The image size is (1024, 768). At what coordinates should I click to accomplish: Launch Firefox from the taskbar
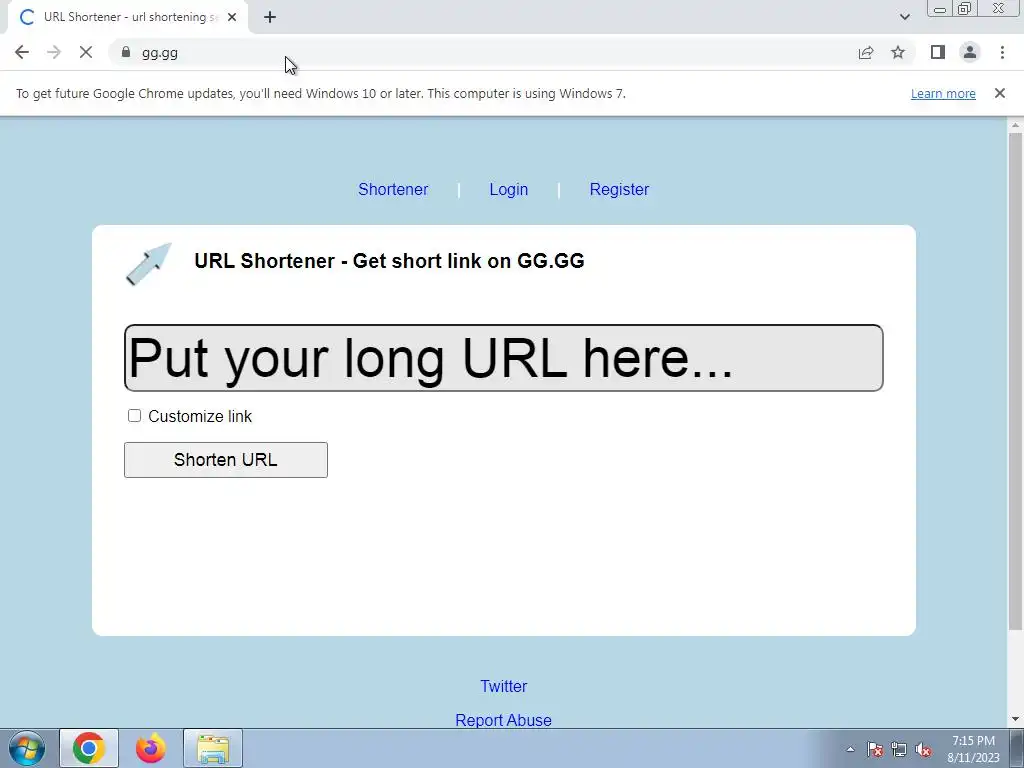point(151,748)
